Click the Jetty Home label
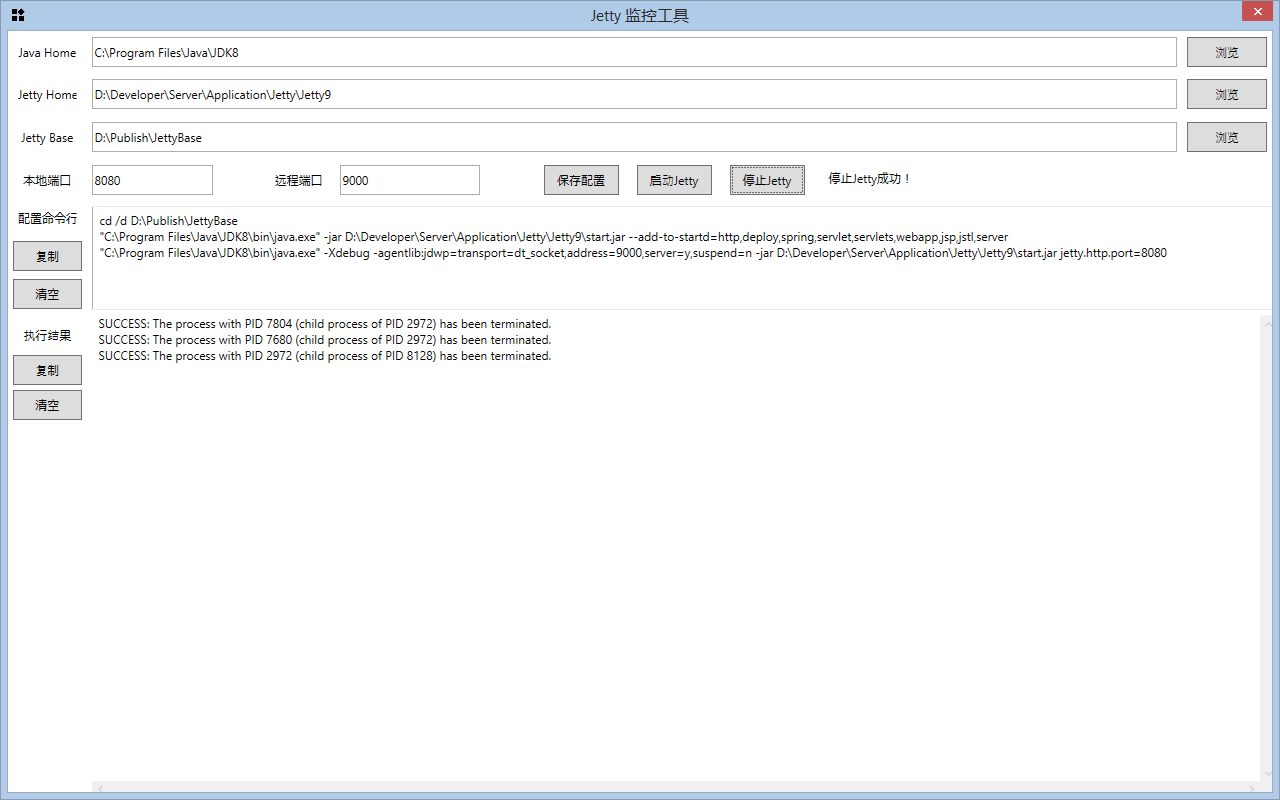This screenshot has height=800, width=1280. coord(47,95)
